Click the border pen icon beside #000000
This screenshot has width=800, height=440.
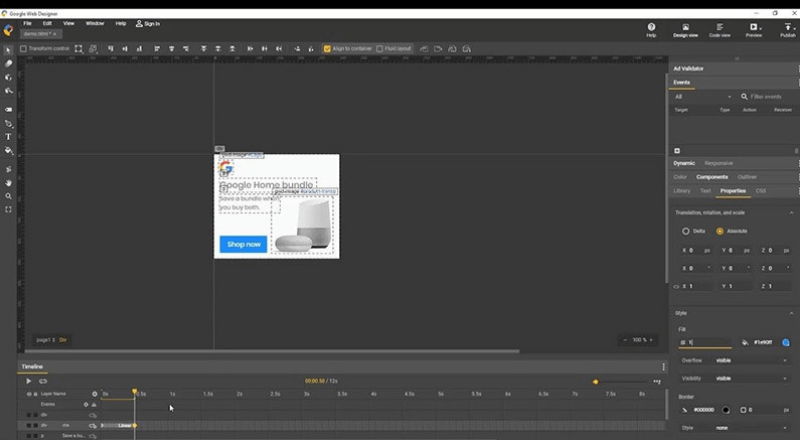click(x=685, y=410)
